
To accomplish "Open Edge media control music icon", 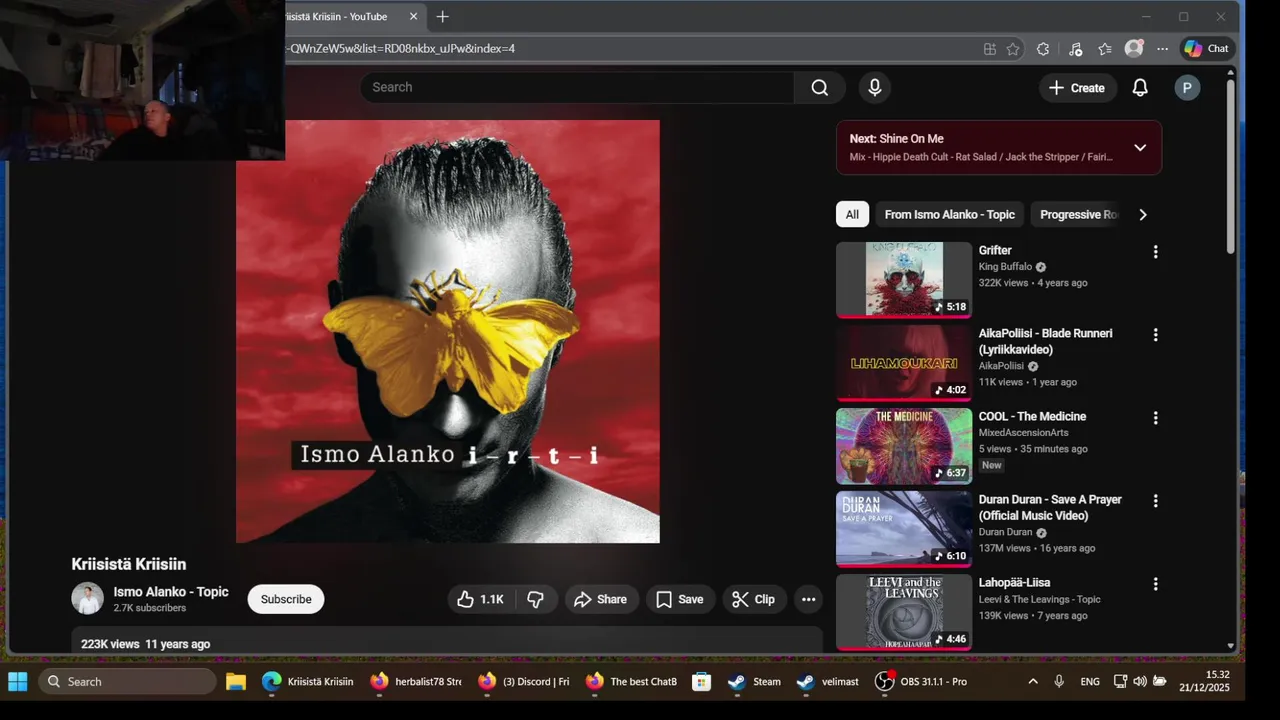I will point(1075,48).
